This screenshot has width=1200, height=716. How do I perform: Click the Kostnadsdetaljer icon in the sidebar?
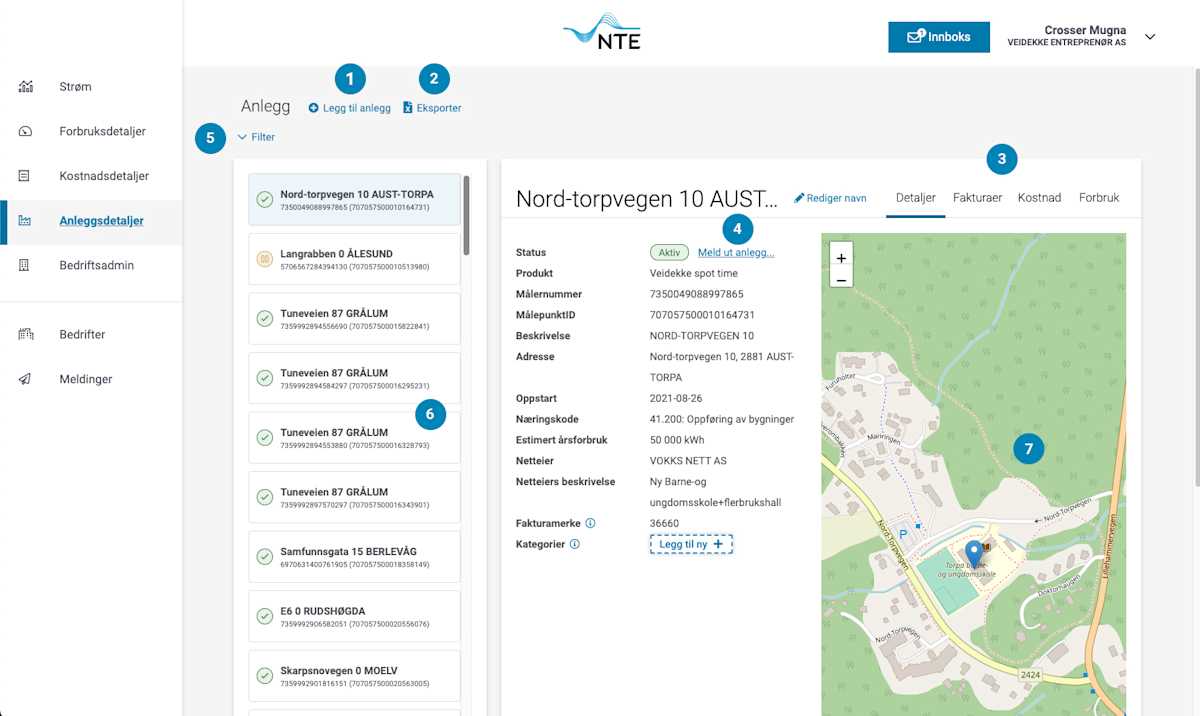[x=25, y=176]
